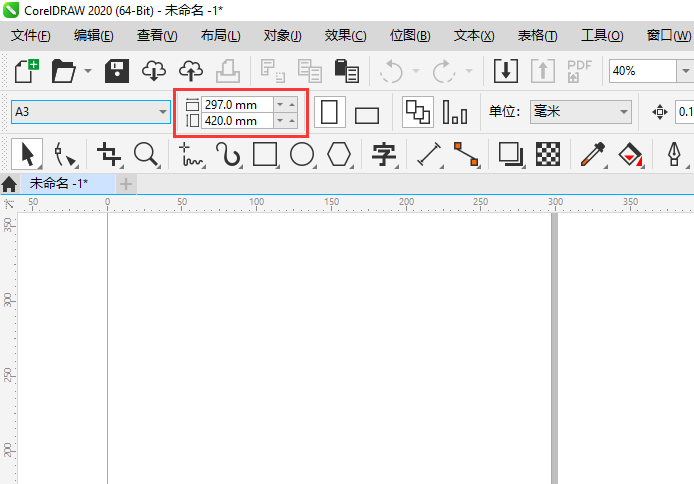Select the Text tool 字
This screenshot has width=694, height=484.
(384, 155)
